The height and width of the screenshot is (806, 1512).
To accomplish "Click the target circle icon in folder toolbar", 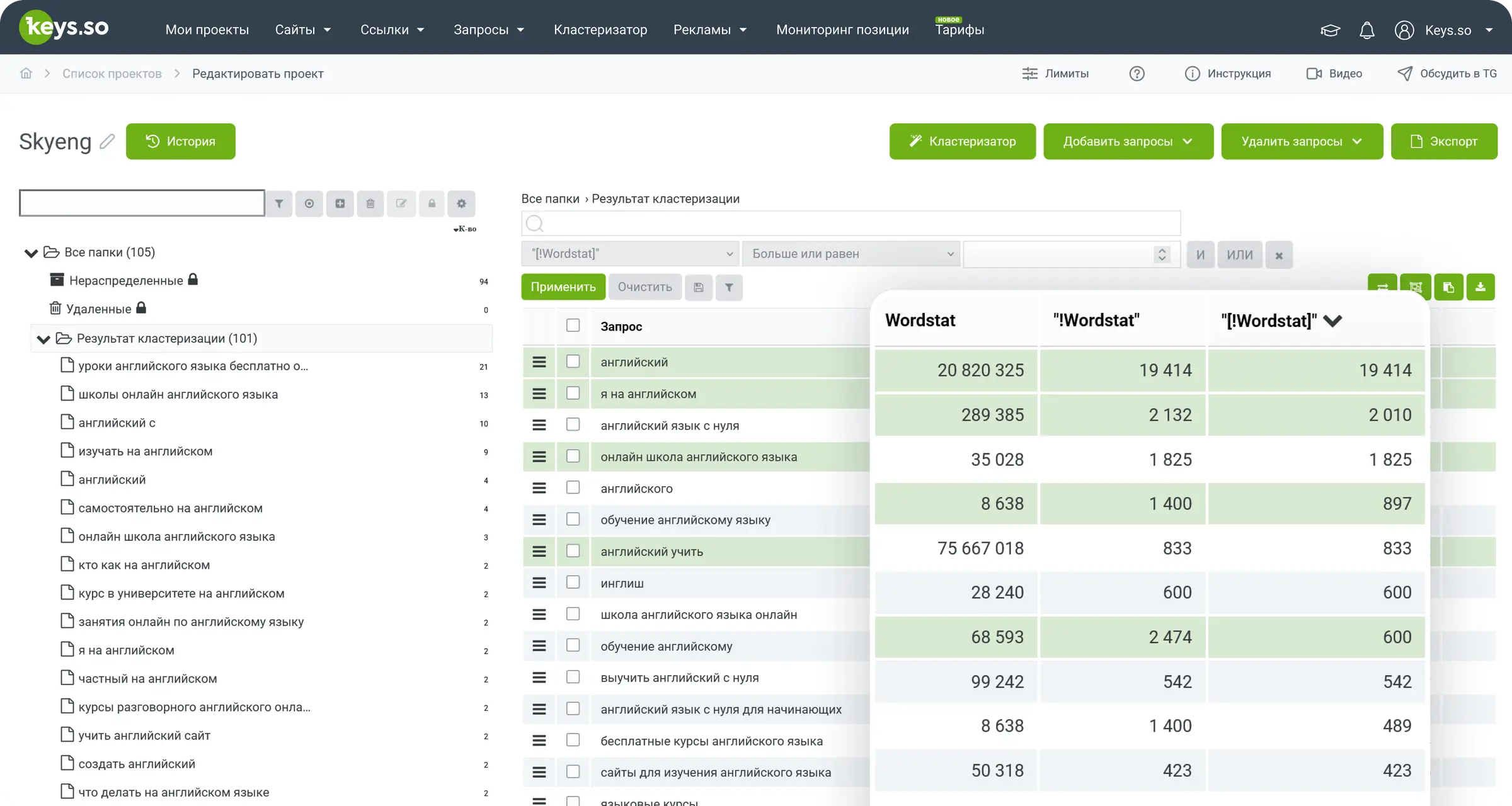I will click(309, 203).
